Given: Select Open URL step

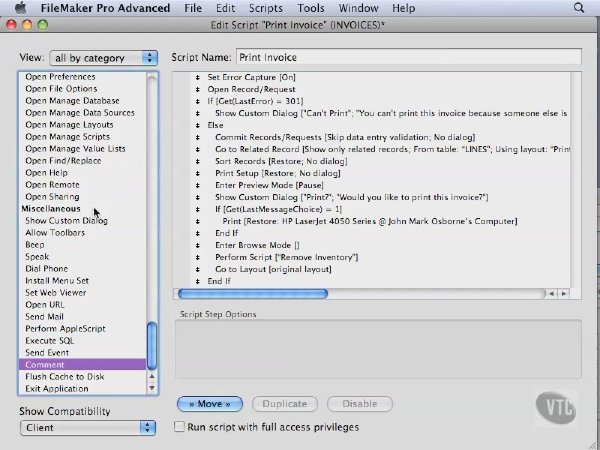Looking at the screenshot, I should pos(82,305).
